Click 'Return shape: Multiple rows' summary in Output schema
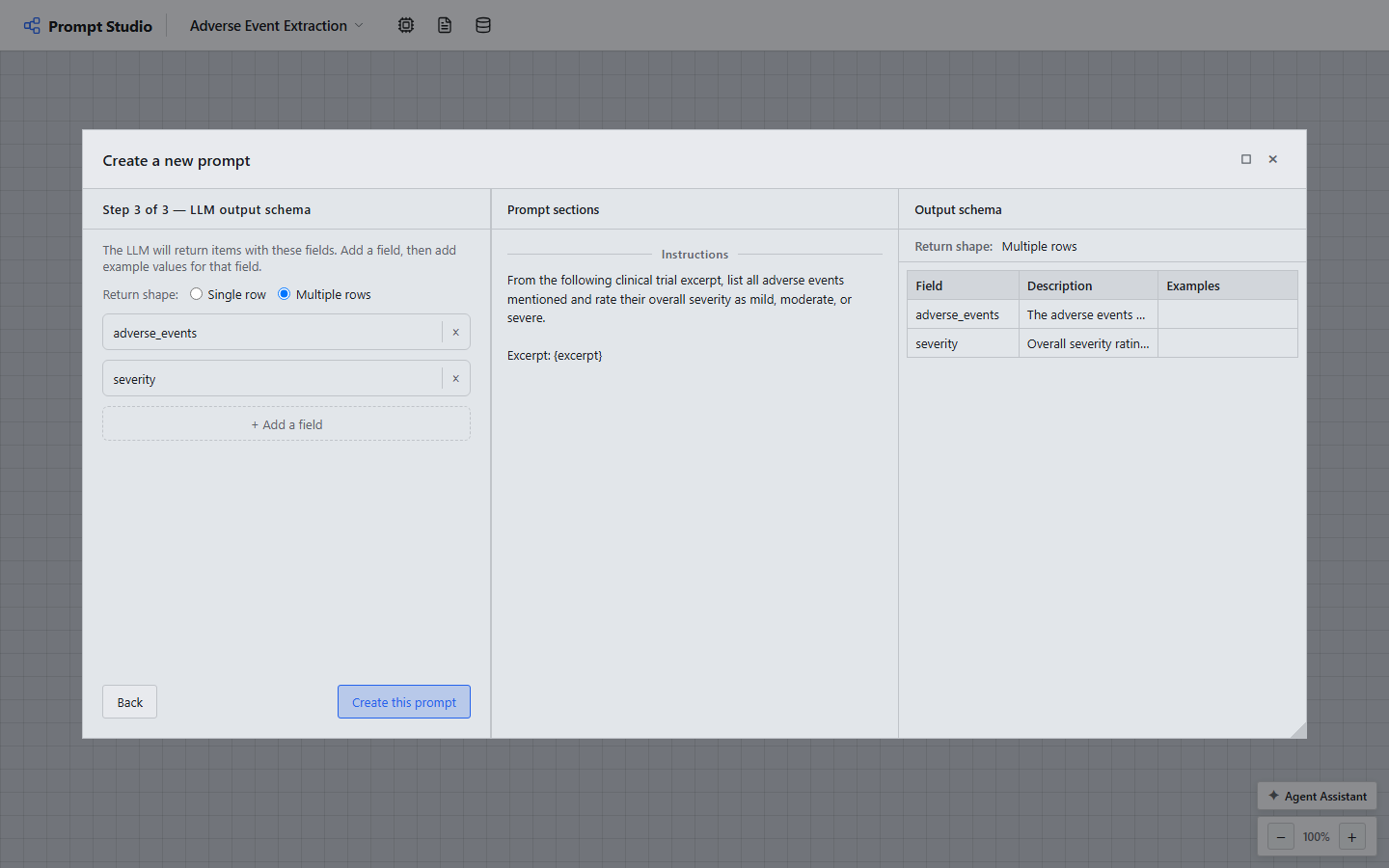 995,246
